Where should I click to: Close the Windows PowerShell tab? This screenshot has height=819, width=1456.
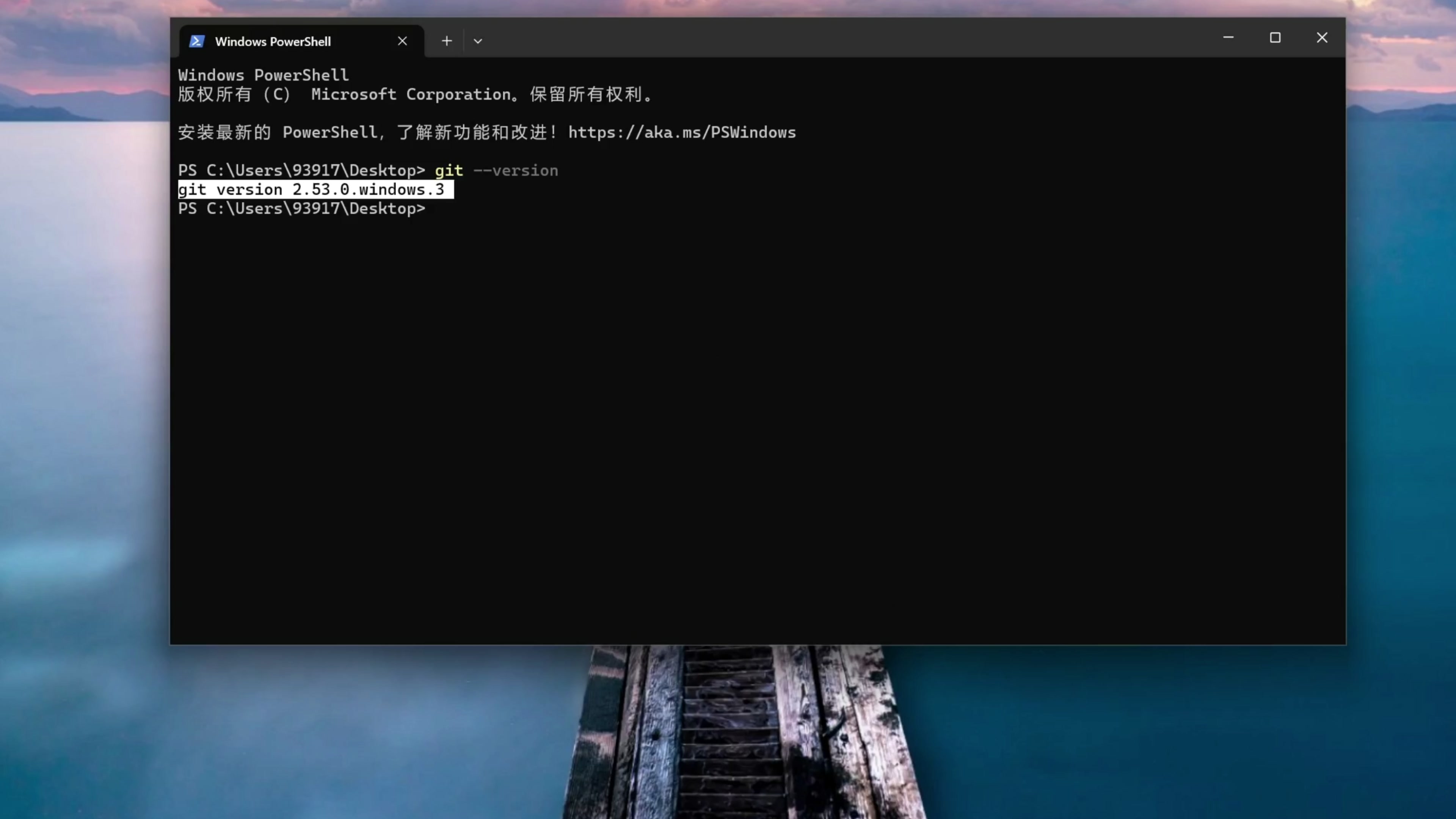(402, 41)
